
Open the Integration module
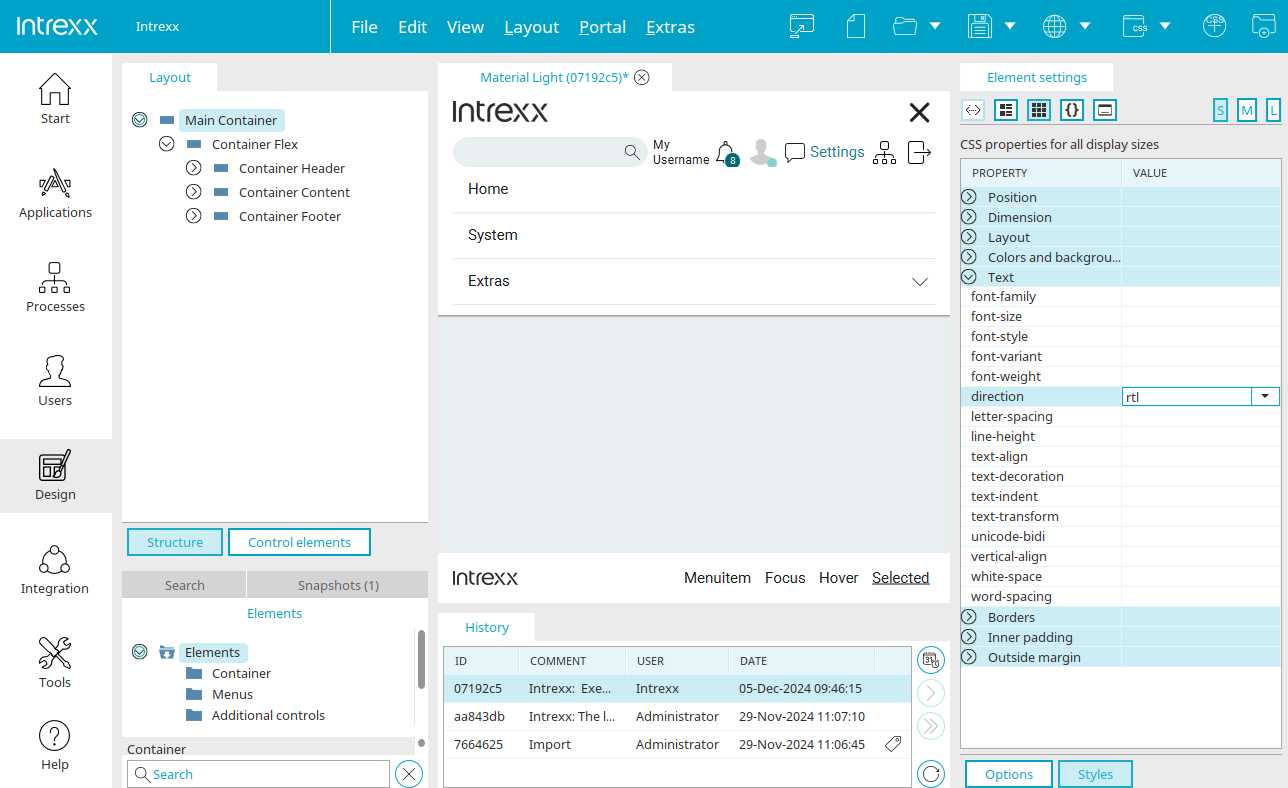pyautogui.click(x=55, y=569)
